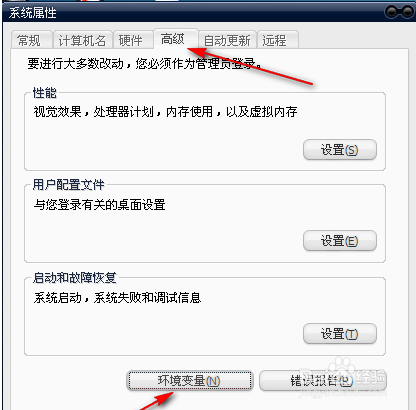Viewport: 416px width, 410px height.
Task: Click the 性能 group label
Action: [x=45, y=93]
